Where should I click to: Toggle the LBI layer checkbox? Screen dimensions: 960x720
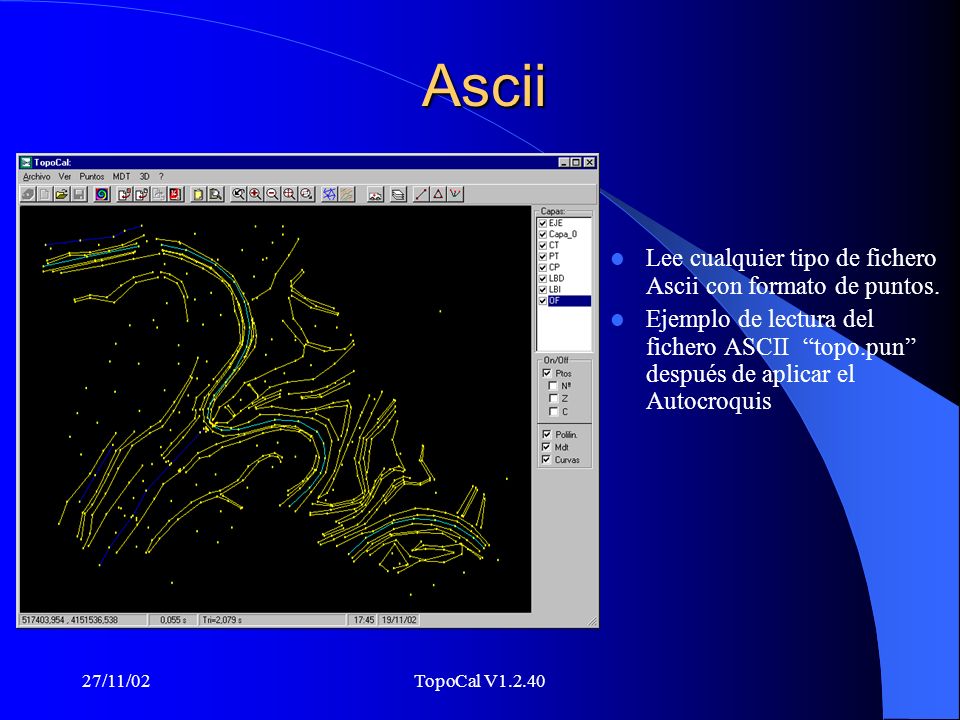pos(542,290)
